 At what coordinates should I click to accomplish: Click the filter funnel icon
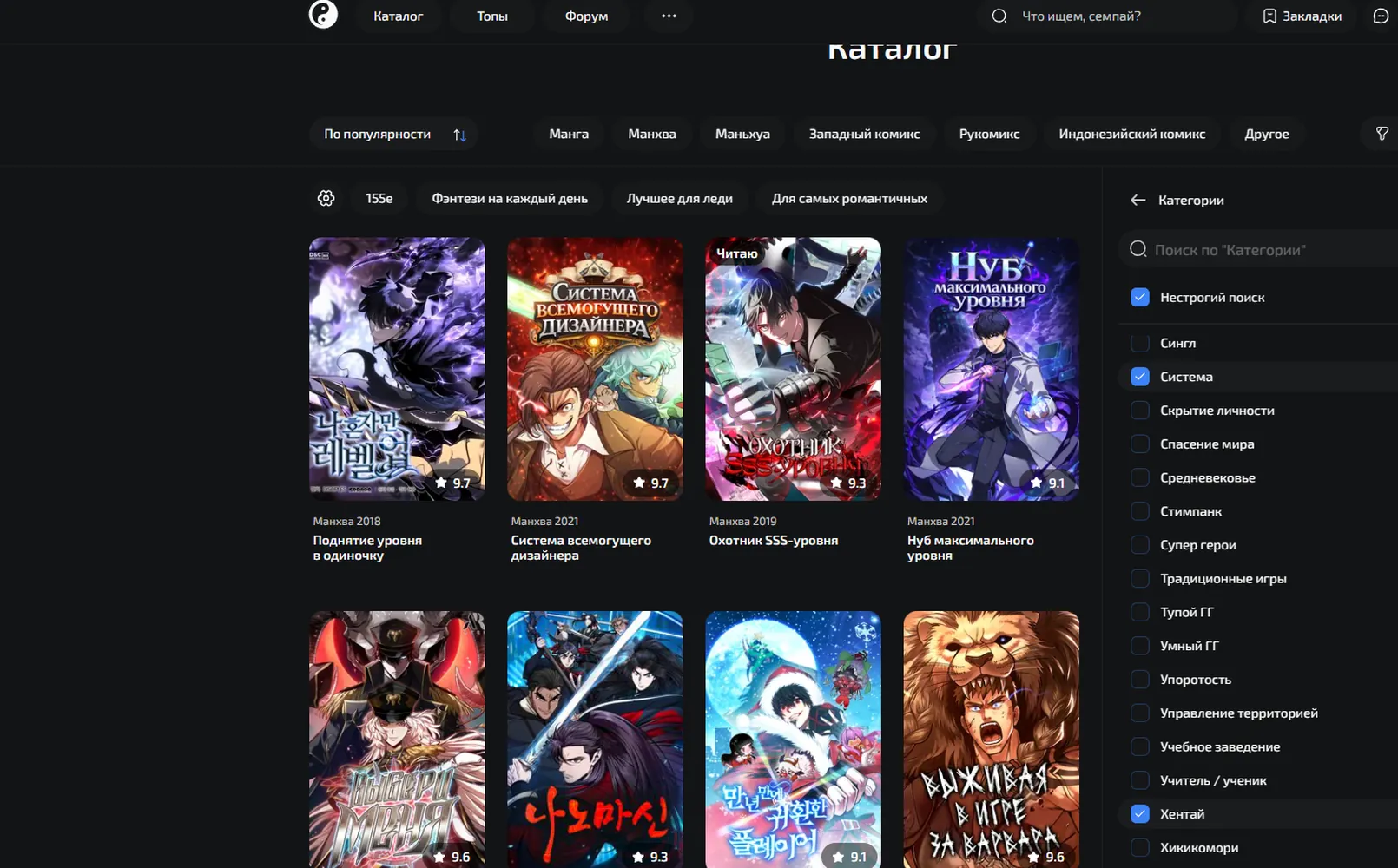click(x=1382, y=134)
